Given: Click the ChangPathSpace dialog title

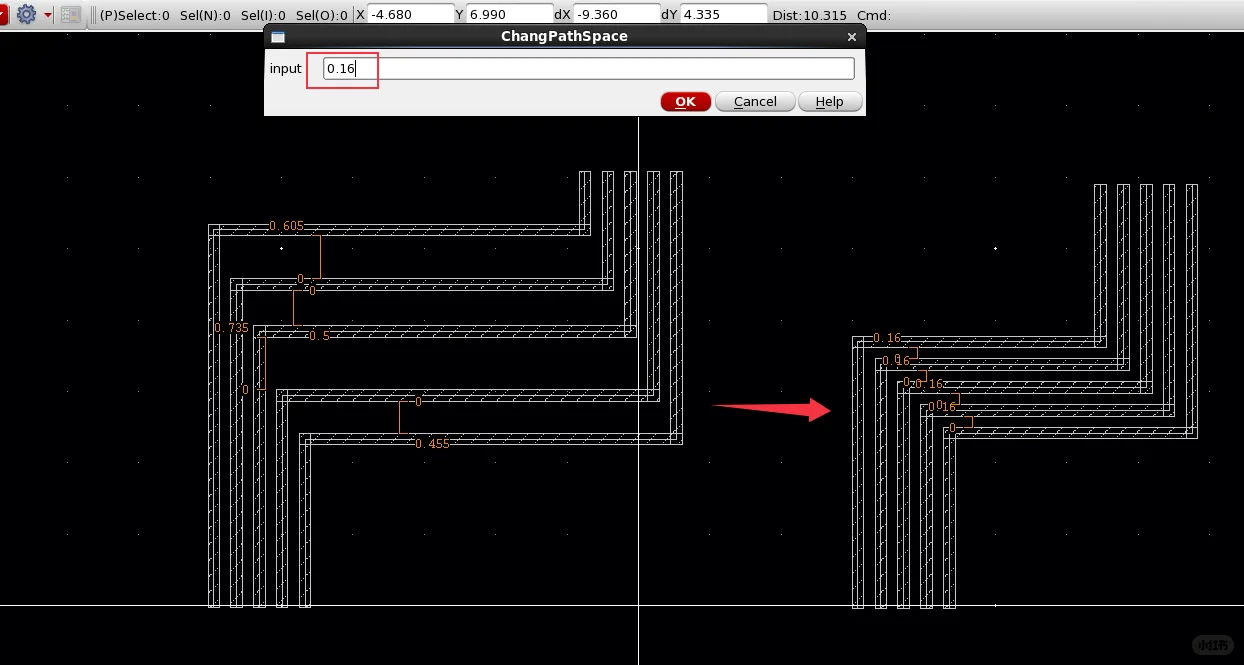Looking at the screenshot, I should pos(564,37).
